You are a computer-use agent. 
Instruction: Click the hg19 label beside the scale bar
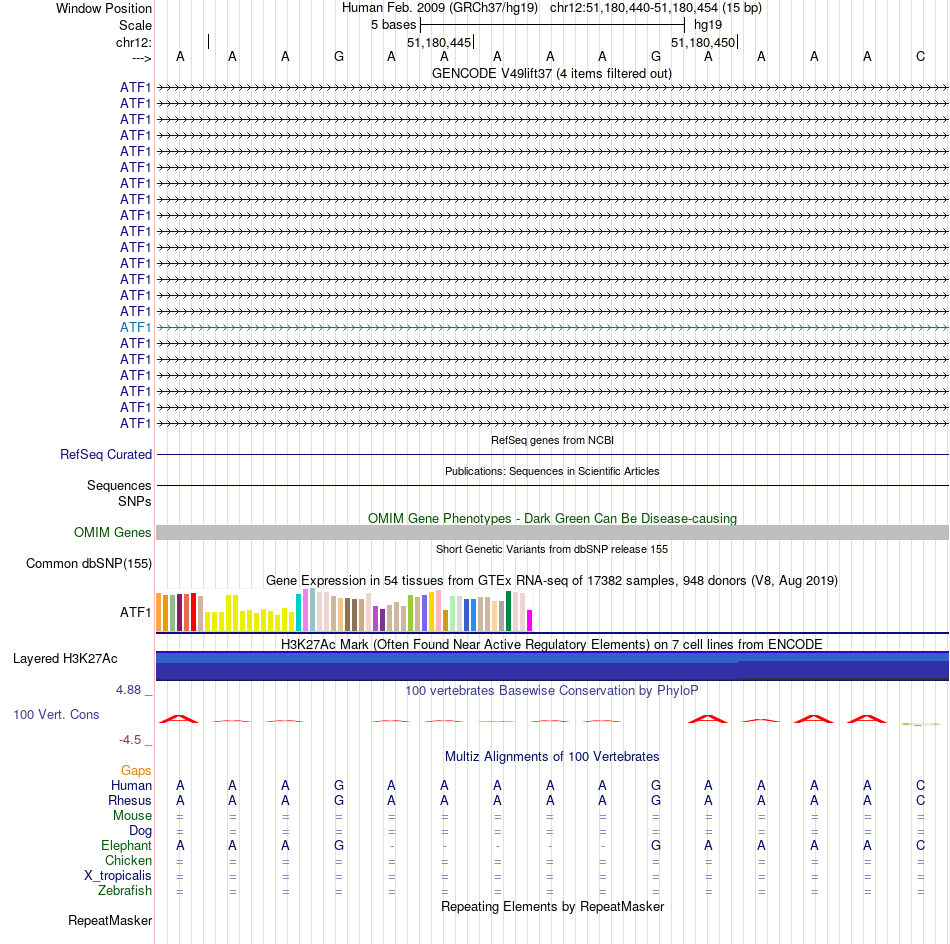[708, 25]
